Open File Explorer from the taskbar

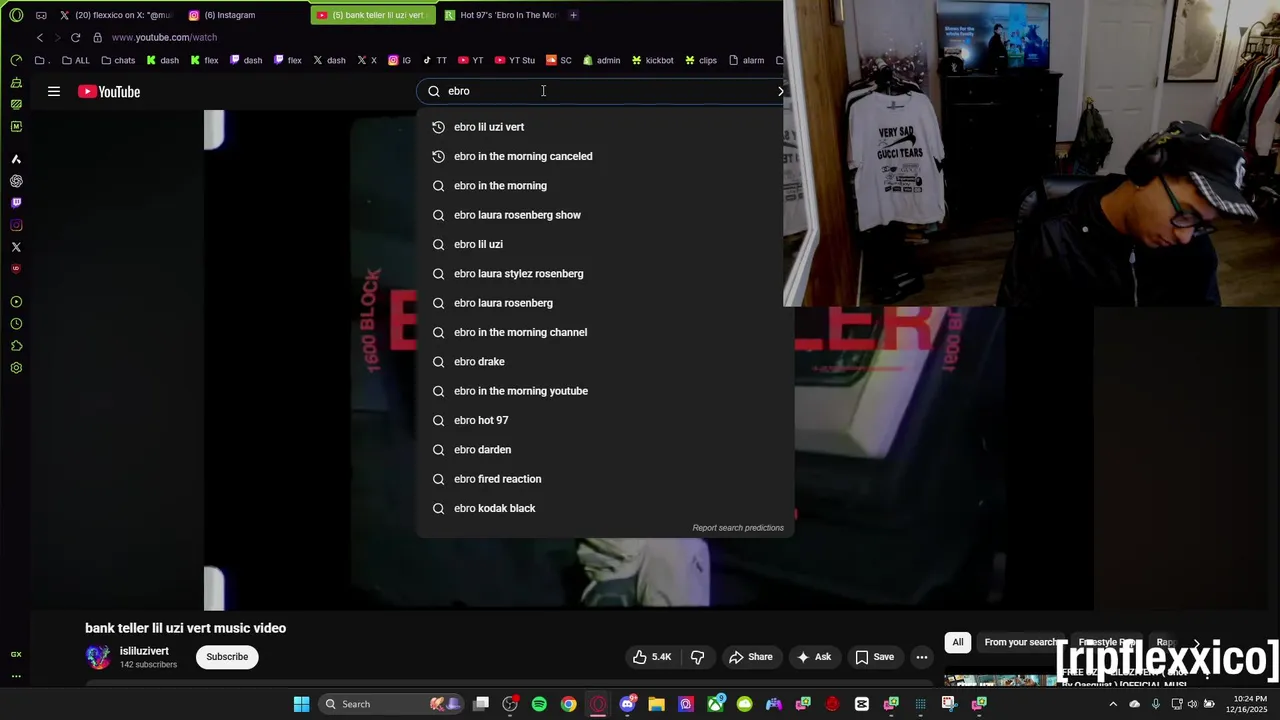(x=656, y=704)
